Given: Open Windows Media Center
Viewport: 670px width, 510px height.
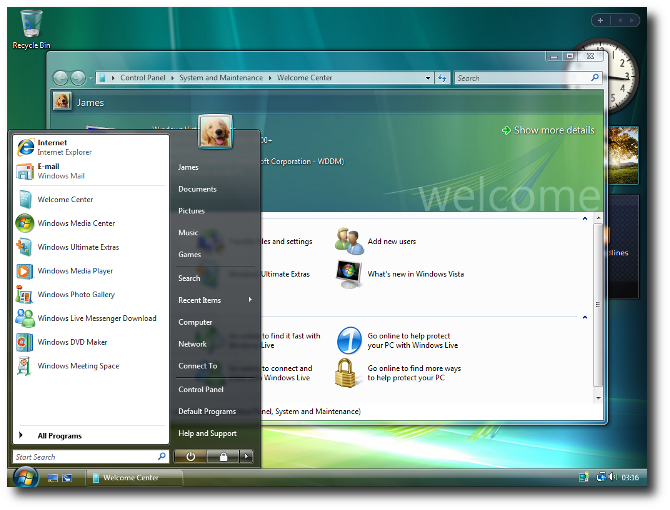Looking at the screenshot, I should (76, 223).
